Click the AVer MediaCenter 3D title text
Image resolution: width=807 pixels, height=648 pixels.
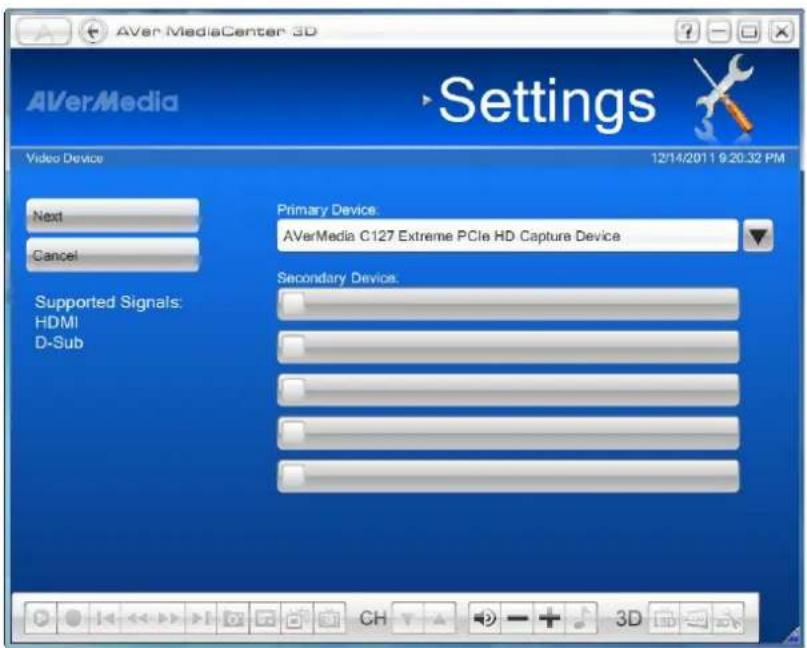click(217, 31)
